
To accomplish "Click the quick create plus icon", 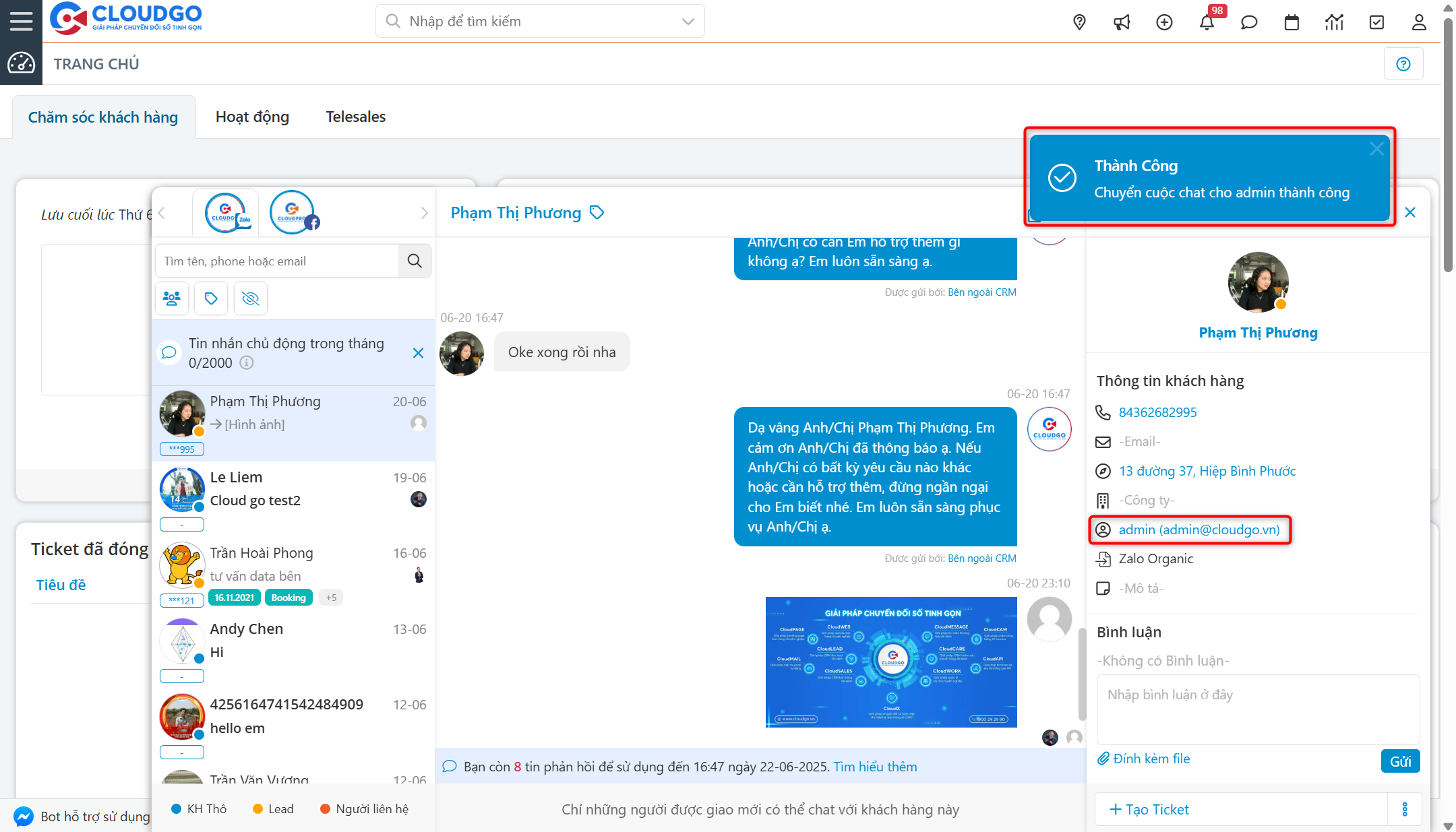I will coord(1164,22).
